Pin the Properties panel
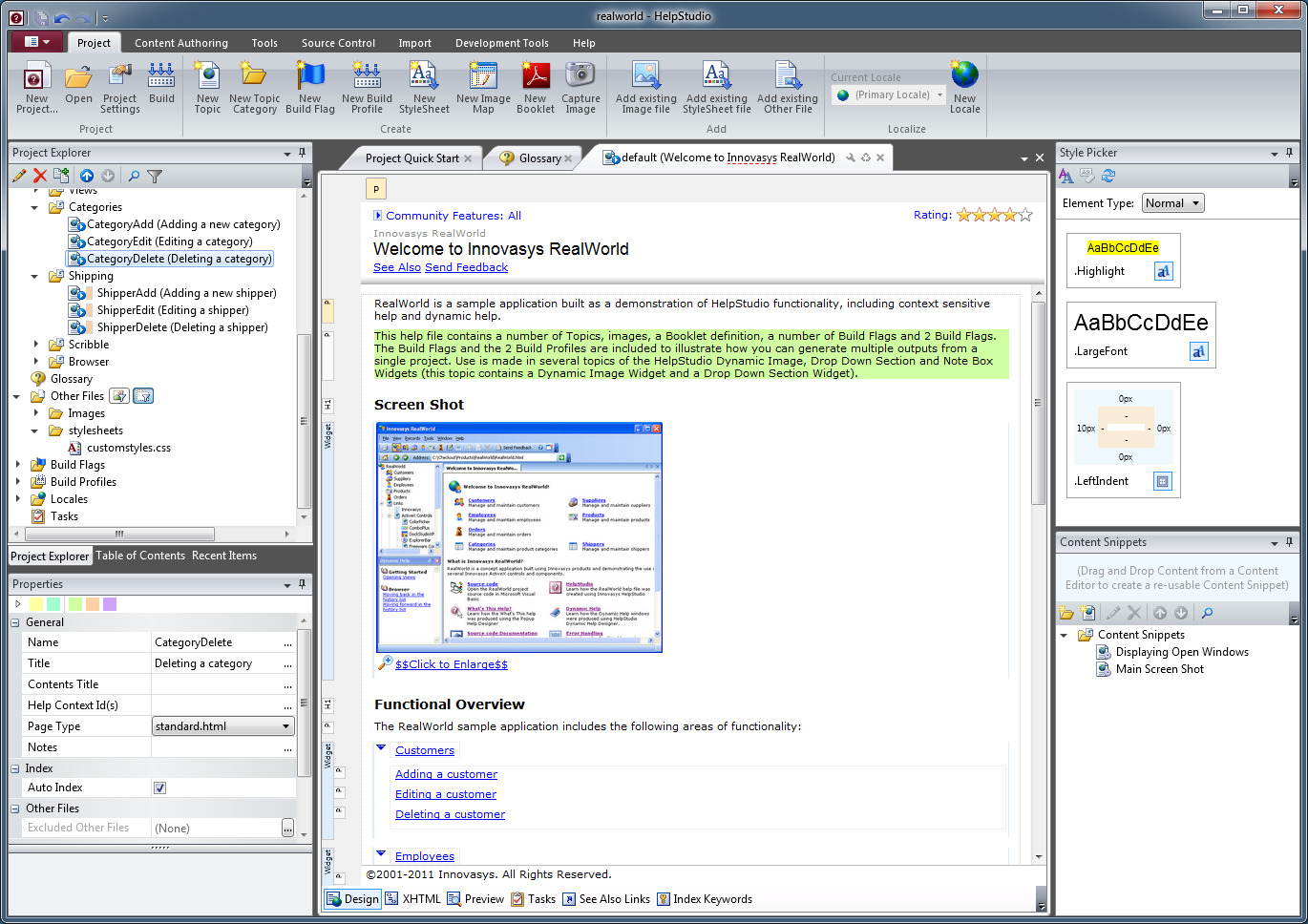The image size is (1308, 924). 302,584
